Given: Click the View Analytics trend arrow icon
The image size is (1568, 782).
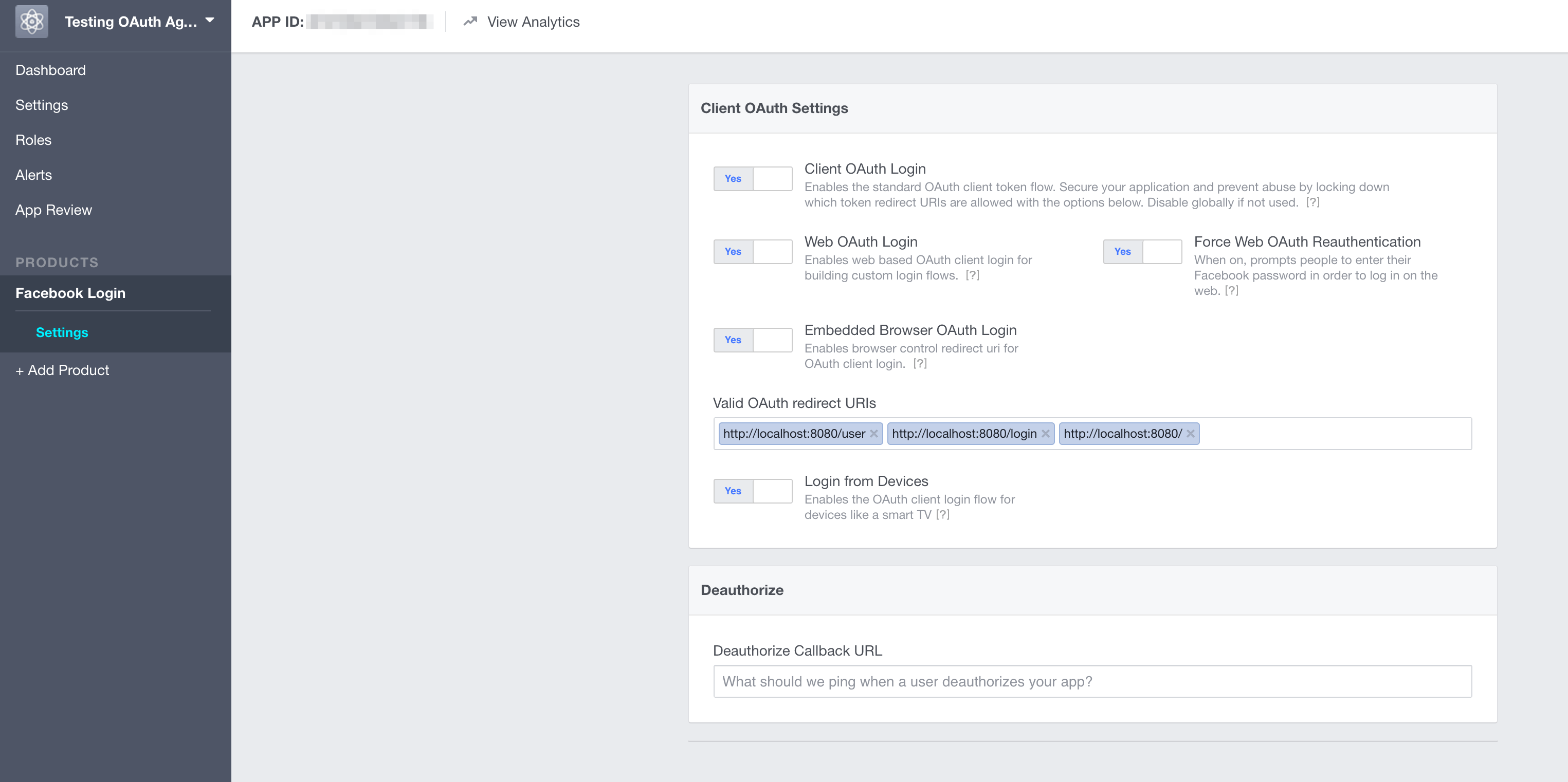Looking at the screenshot, I should (470, 22).
